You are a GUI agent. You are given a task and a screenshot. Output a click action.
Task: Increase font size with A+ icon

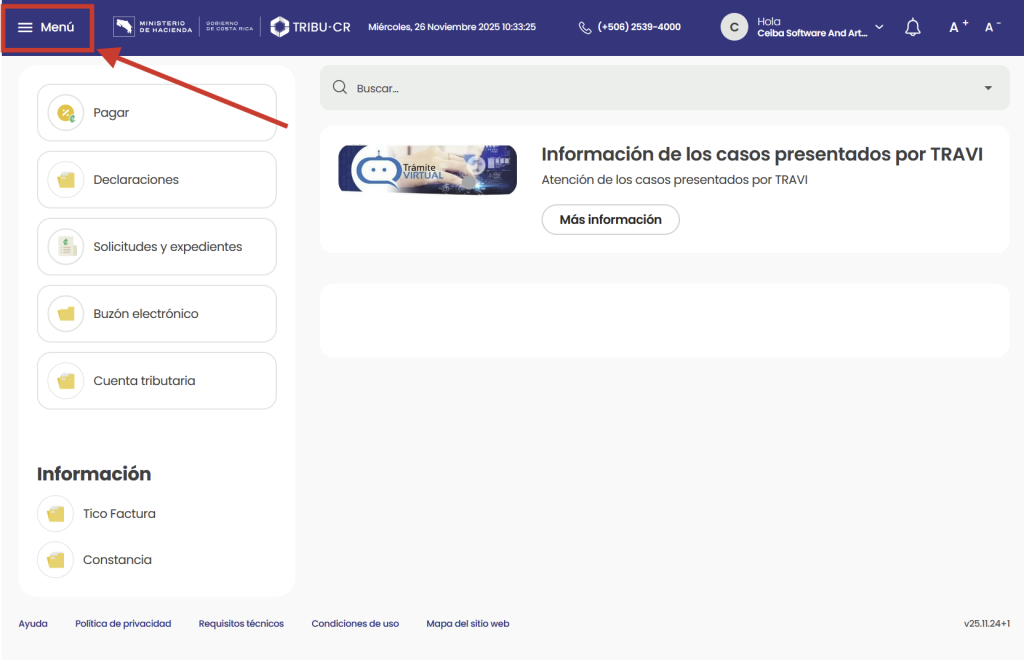coord(958,27)
